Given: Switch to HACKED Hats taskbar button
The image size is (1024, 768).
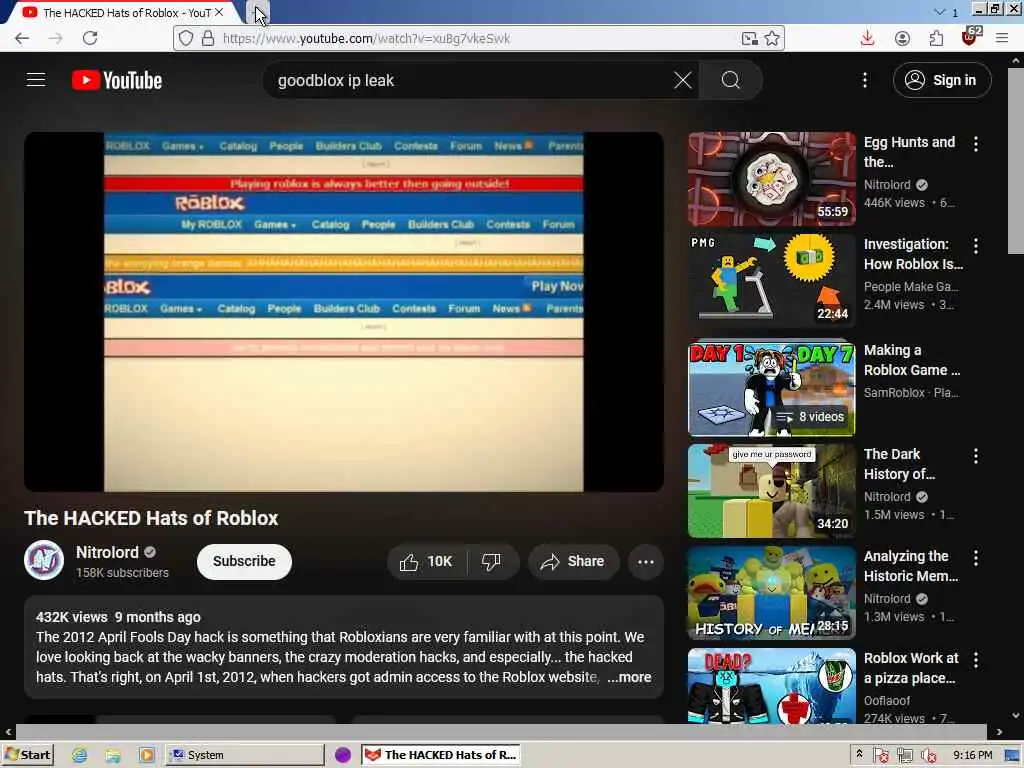Looking at the screenshot, I should pos(441,755).
